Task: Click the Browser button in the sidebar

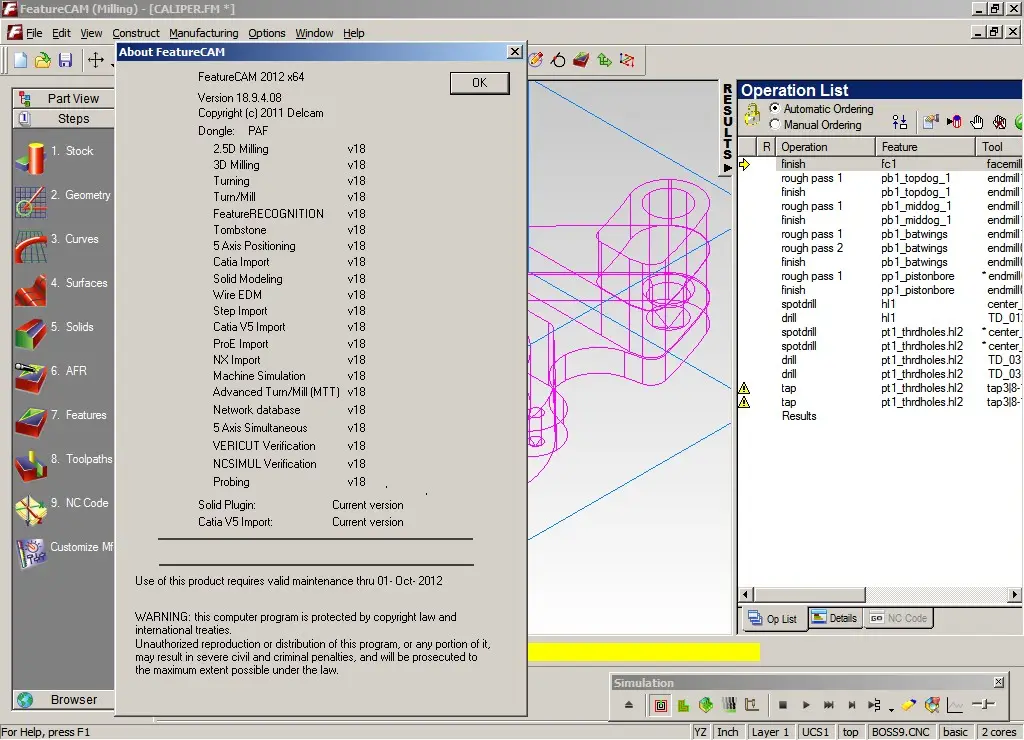Action: click(x=63, y=700)
